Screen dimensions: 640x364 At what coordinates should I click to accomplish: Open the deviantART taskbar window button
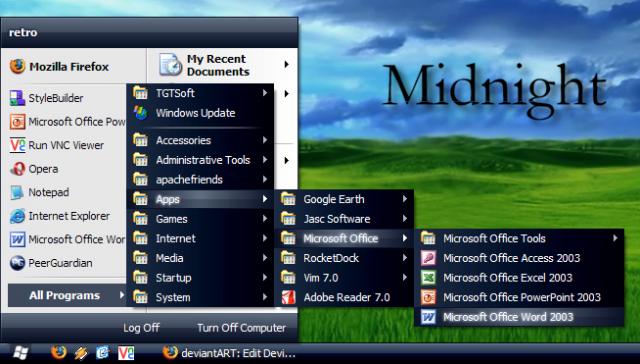pyautogui.click(x=229, y=353)
